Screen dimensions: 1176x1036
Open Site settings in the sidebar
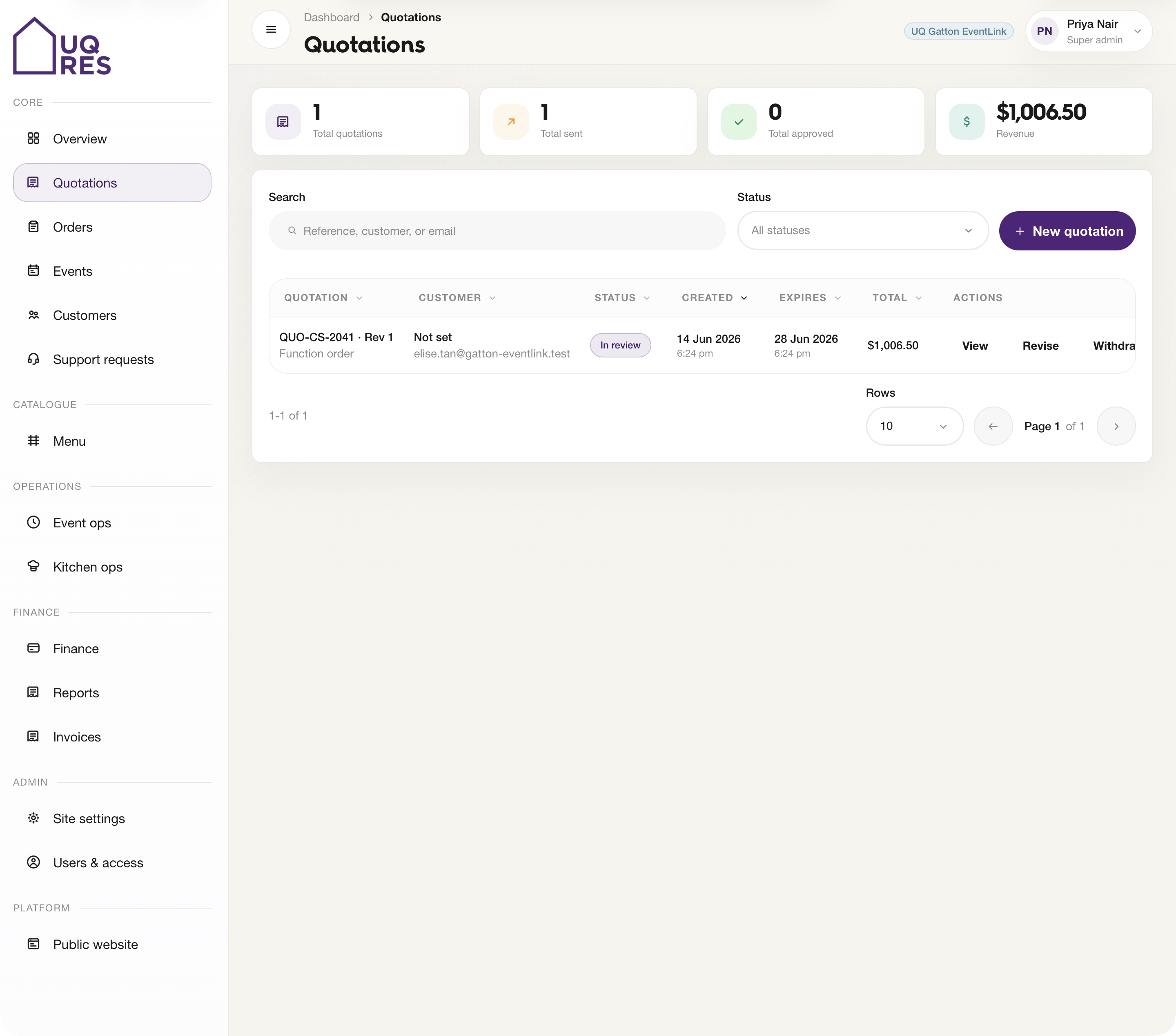click(x=112, y=818)
